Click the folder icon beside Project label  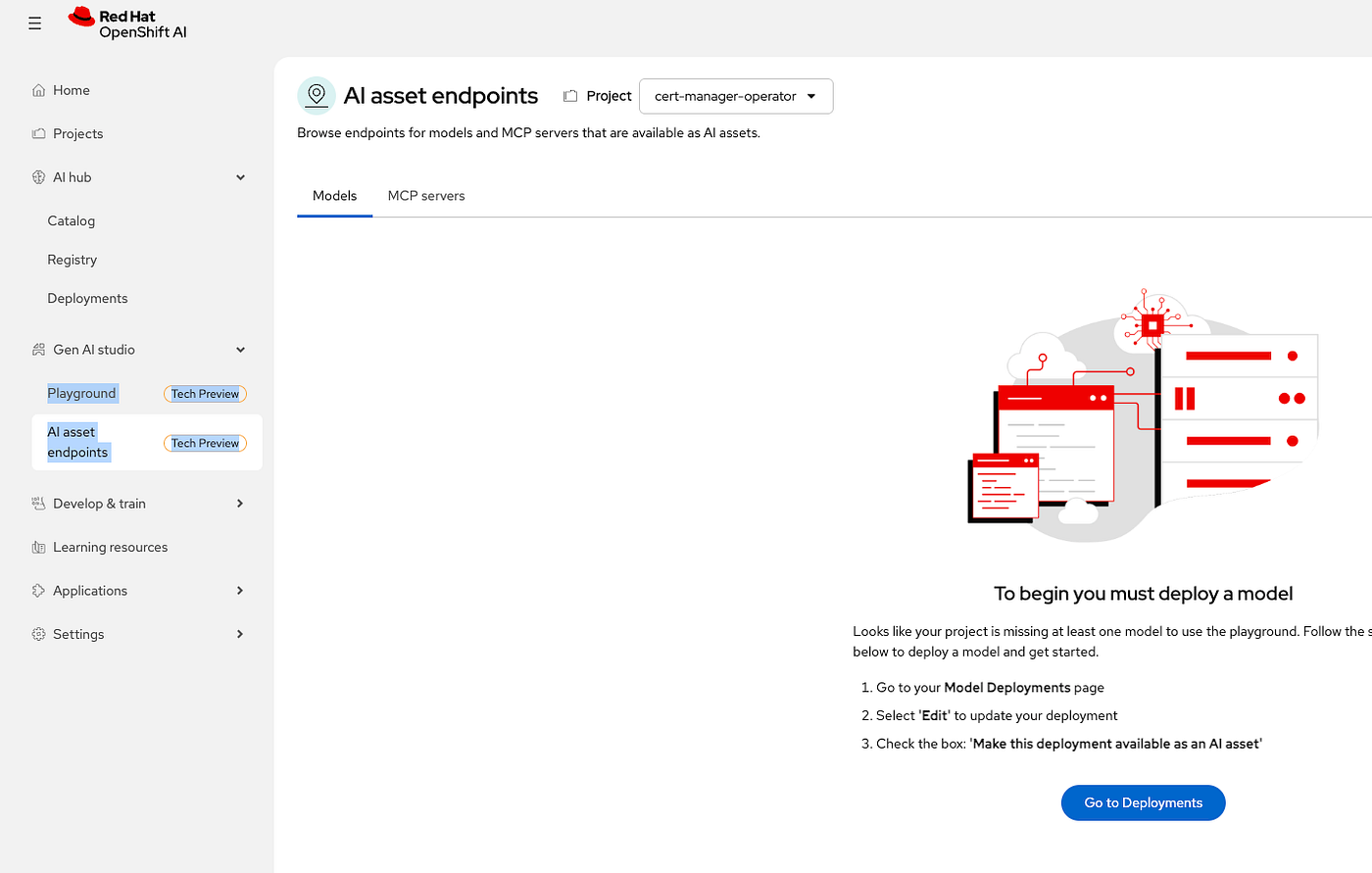(x=570, y=96)
